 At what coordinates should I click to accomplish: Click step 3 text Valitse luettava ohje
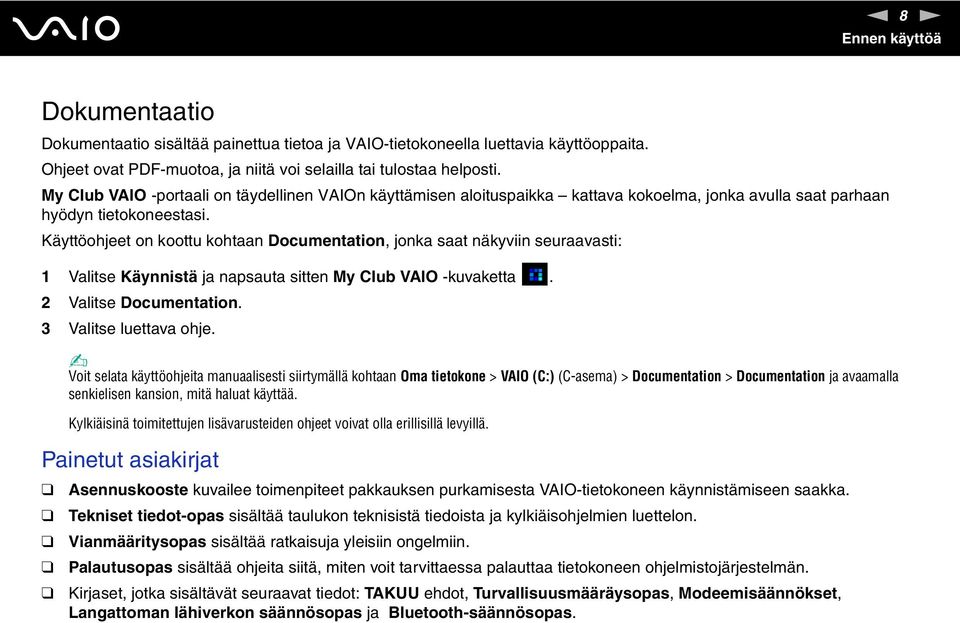click(142, 329)
